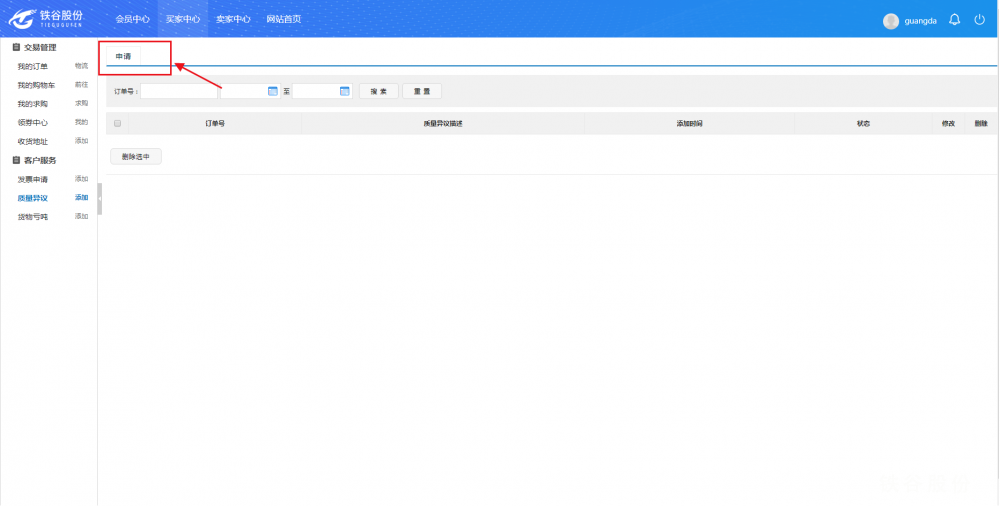Click the 客户服务 section icon

coord(16,160)
